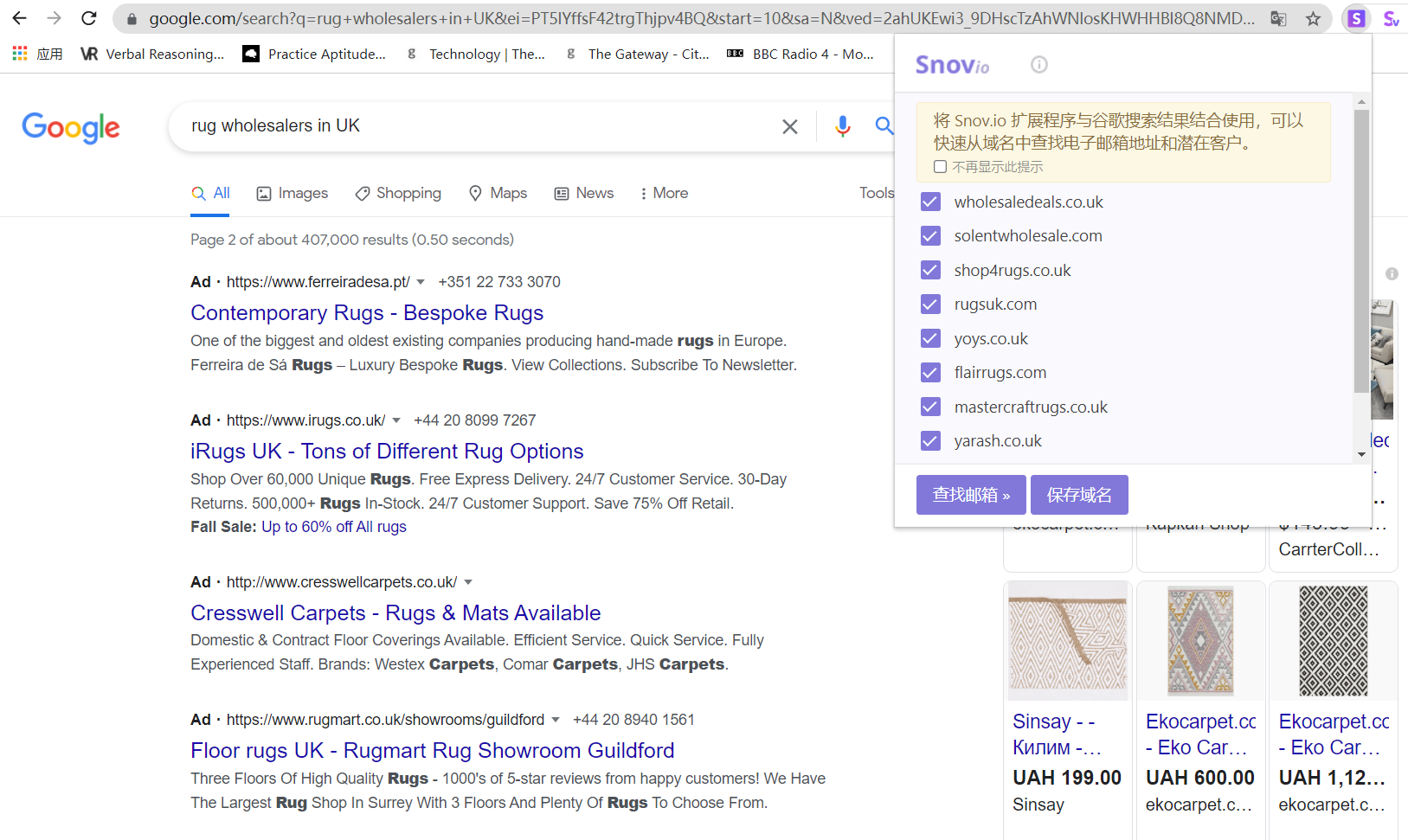
Task: Switch to Images results tab
Action: [x=293, y=193]
